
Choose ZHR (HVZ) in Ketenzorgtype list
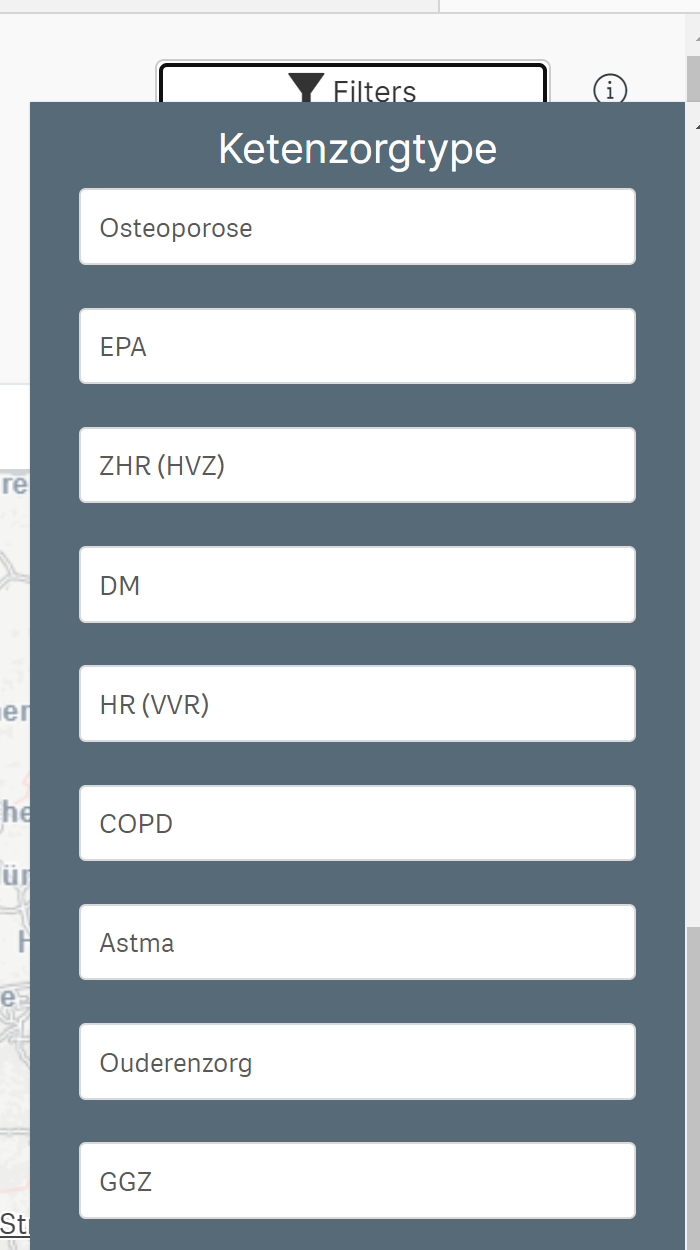pos(357,465)
